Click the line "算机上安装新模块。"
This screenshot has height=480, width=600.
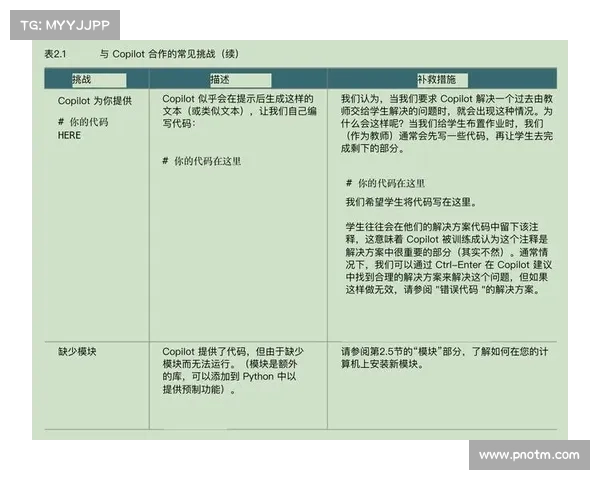383,364
